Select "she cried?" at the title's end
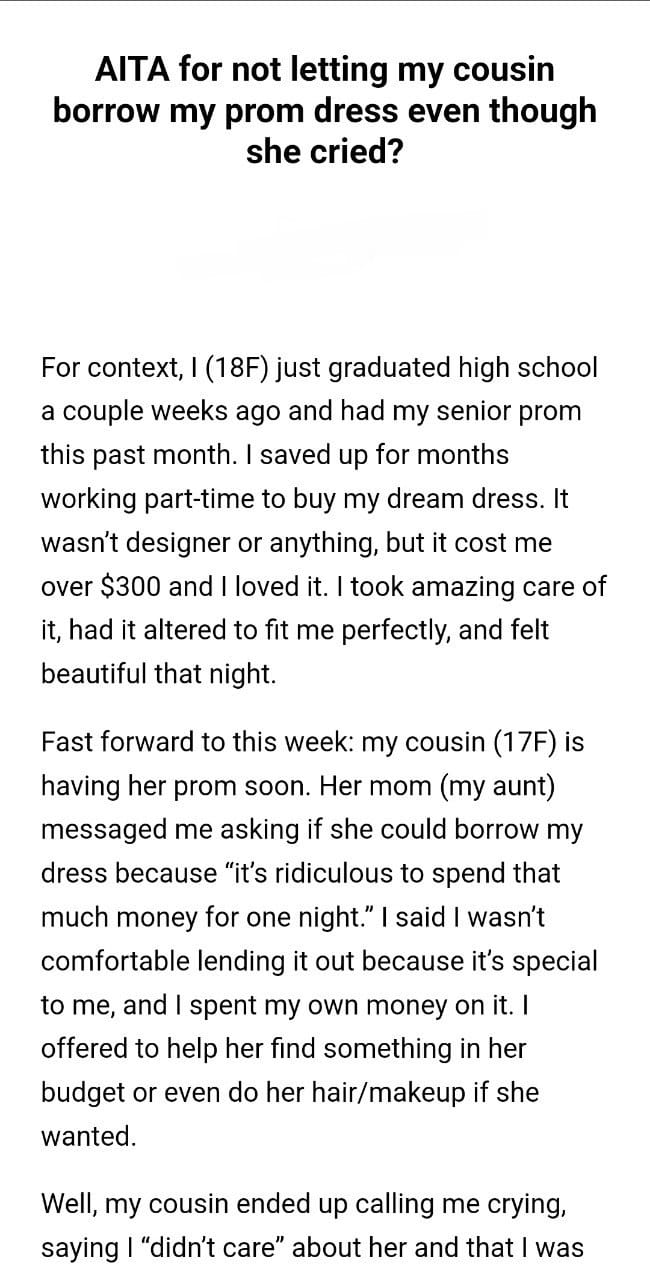 [325, 150]
